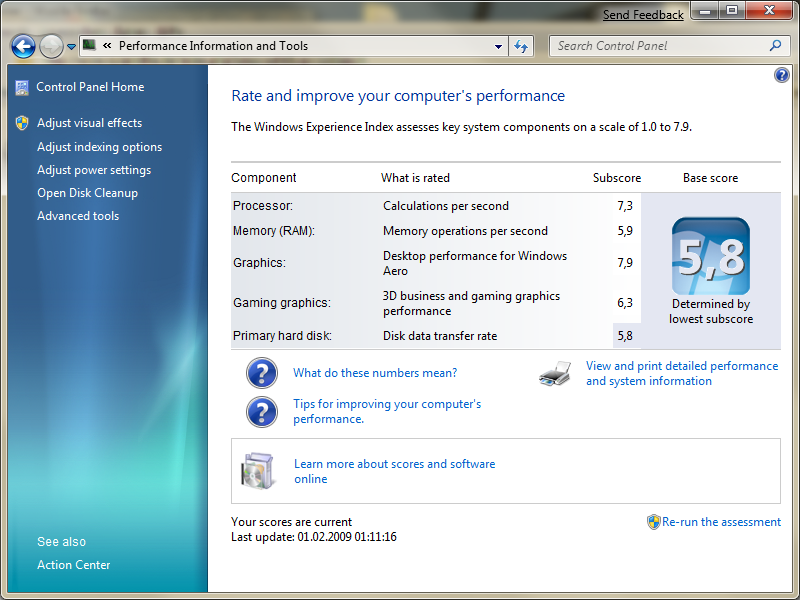Launch Open Disk Cleanup
This screenshot has height=600, width=800.
87,193
